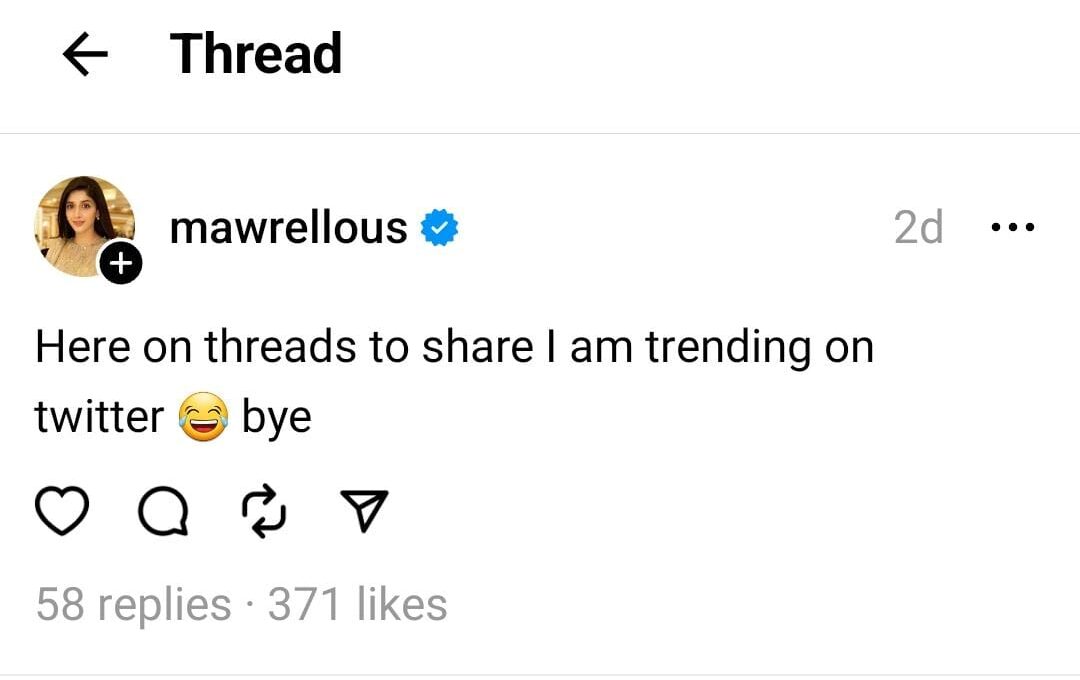Click the blue verified badge
Image resolution: width=1080 pixels, height=680 pixels.
click(x=439, y=228)
